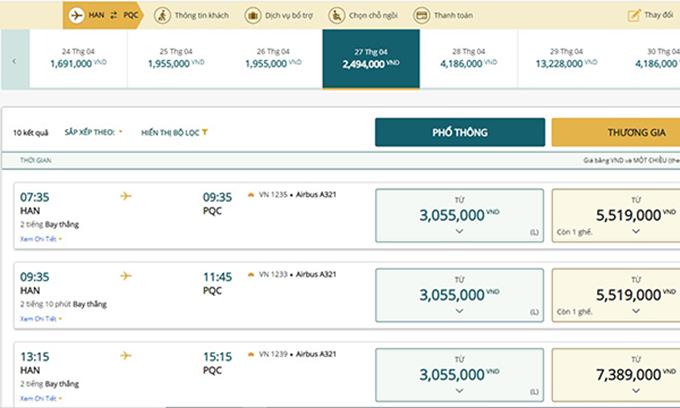The height and width of the screenshot is (408, 680).
Task: Select the 7,389,000 business fare for 13:15 flight
Action: [616, 375]
